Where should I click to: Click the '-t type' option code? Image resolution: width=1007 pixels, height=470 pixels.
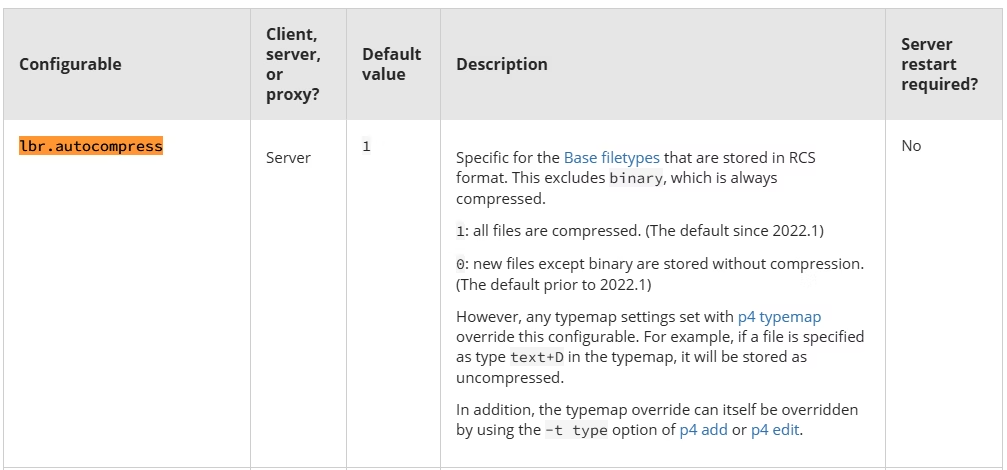coord(576,431)
